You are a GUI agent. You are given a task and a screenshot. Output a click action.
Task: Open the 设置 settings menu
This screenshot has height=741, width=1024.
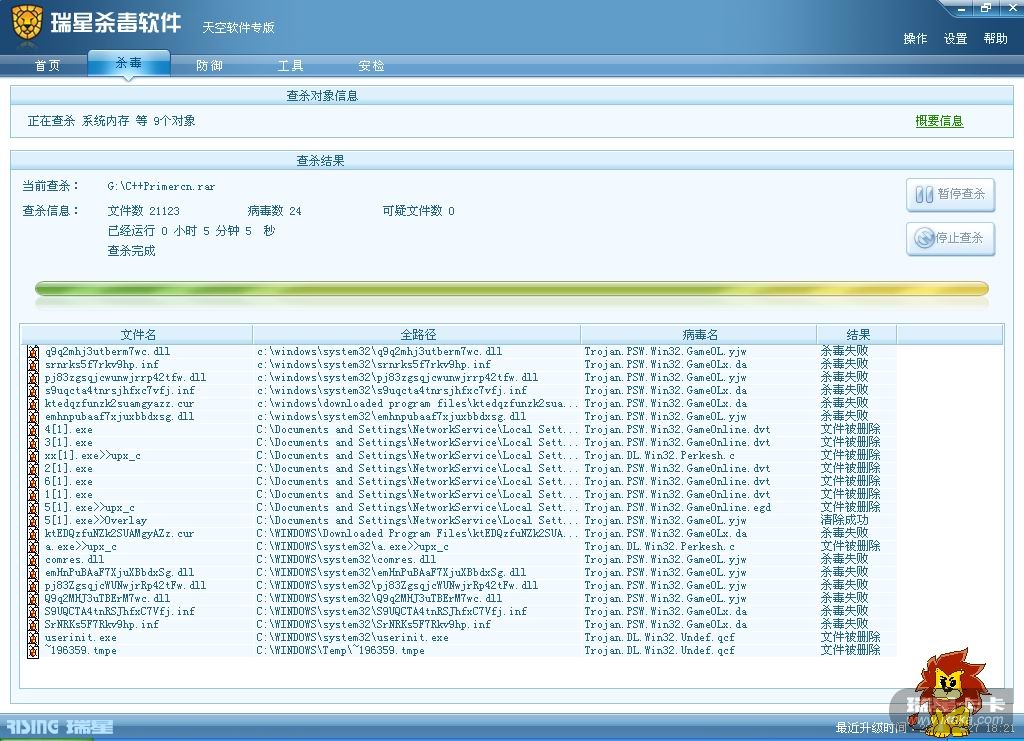(955, 39)
